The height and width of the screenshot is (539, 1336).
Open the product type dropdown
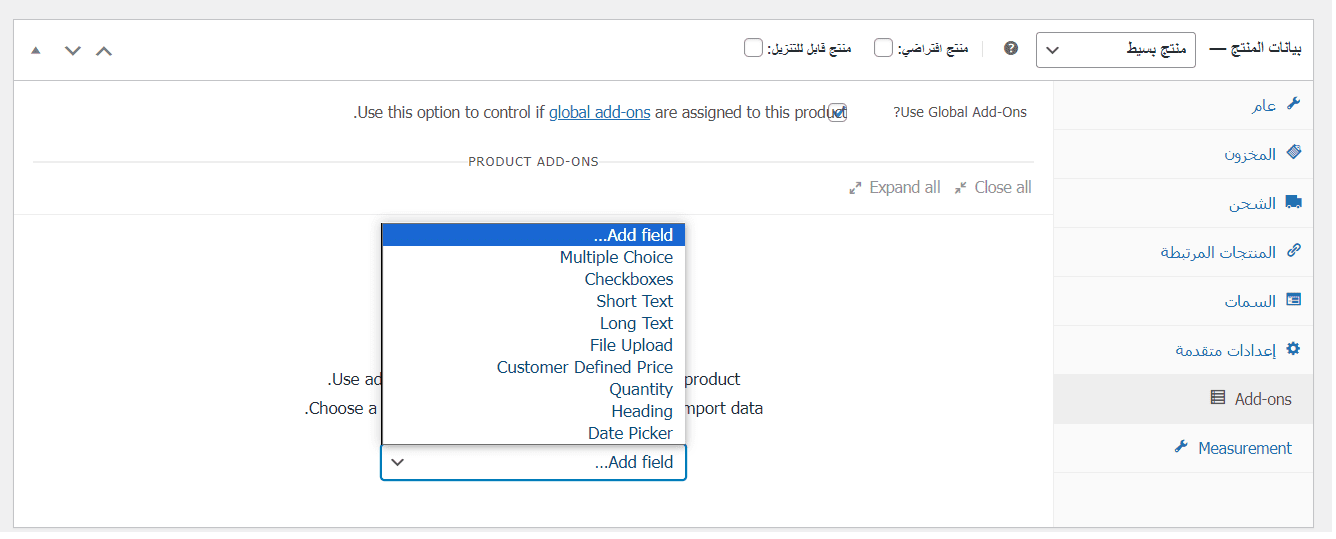tap(1116, 49)
